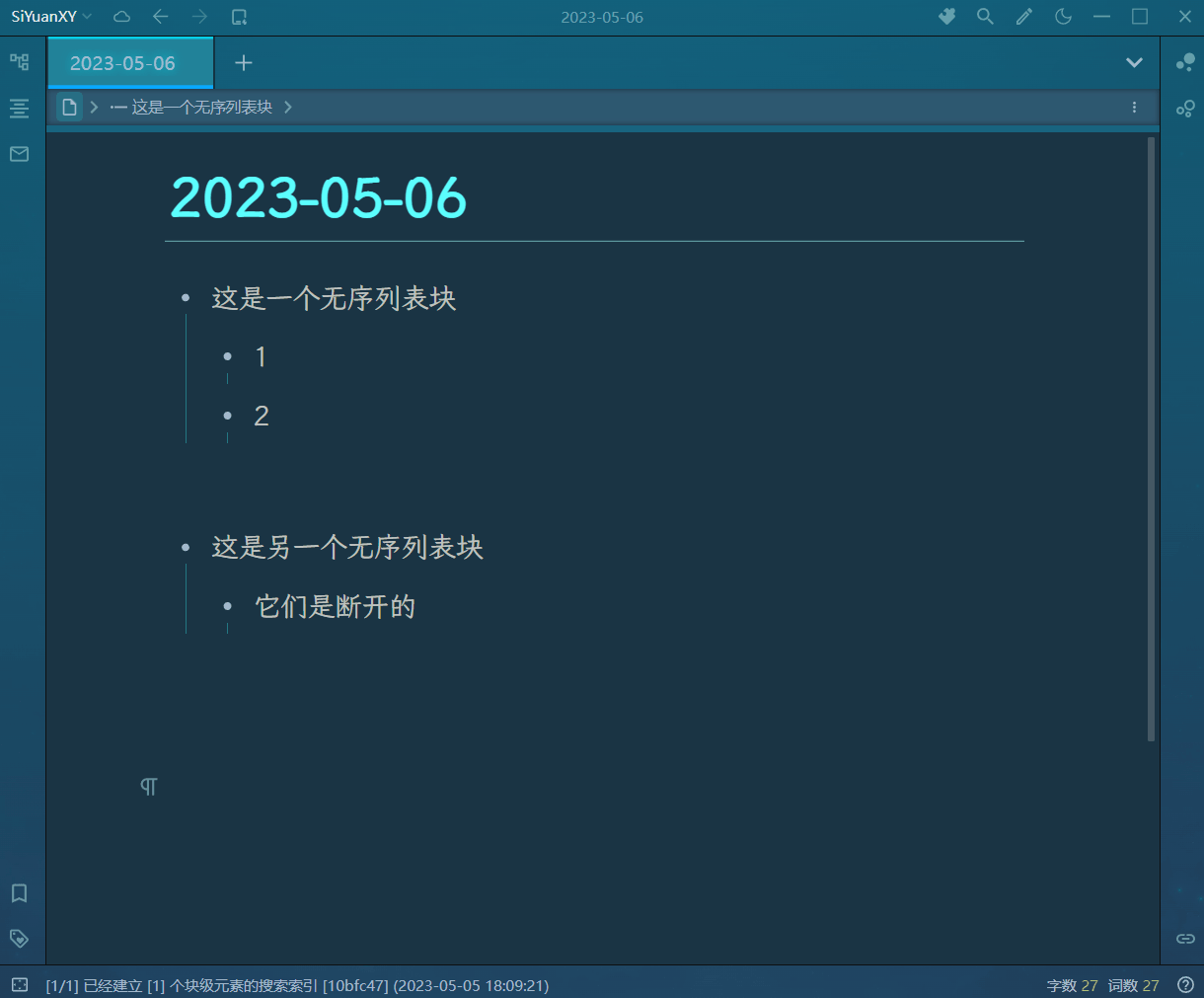Go back with the left arrow icon
Image resolution: width=1204 pixels, height=998 pixels.
(161, 17)
